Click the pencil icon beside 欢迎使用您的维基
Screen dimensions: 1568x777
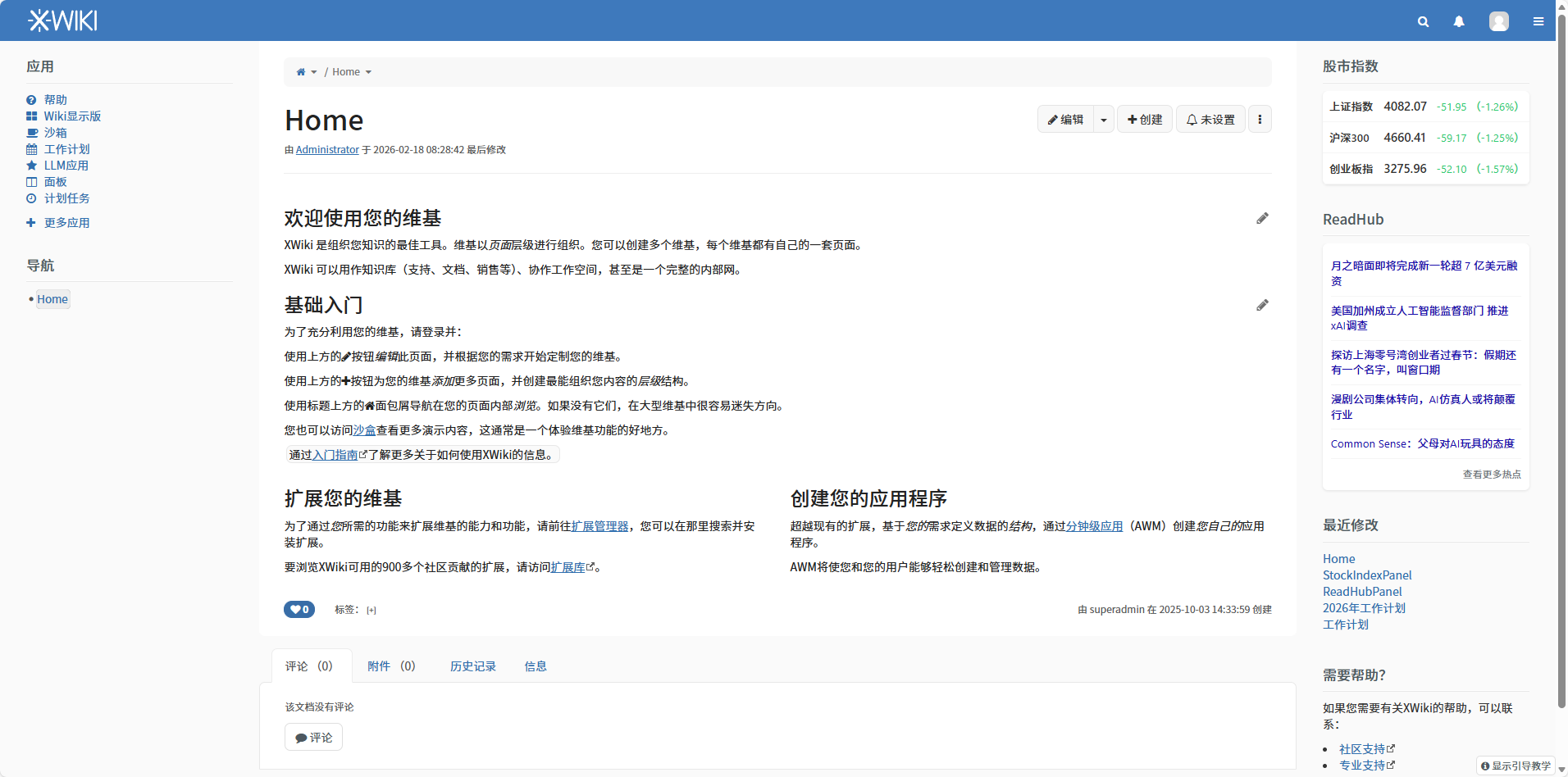coord(1262,219)
